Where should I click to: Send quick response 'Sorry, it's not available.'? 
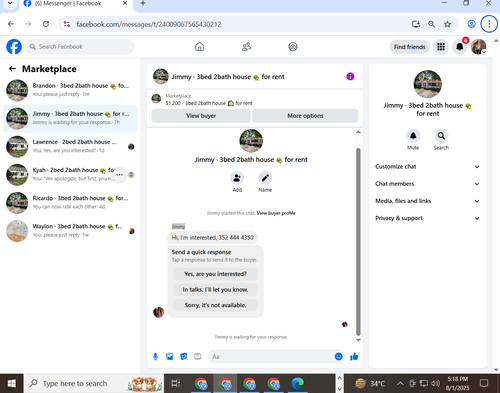(x=215, y=305)
